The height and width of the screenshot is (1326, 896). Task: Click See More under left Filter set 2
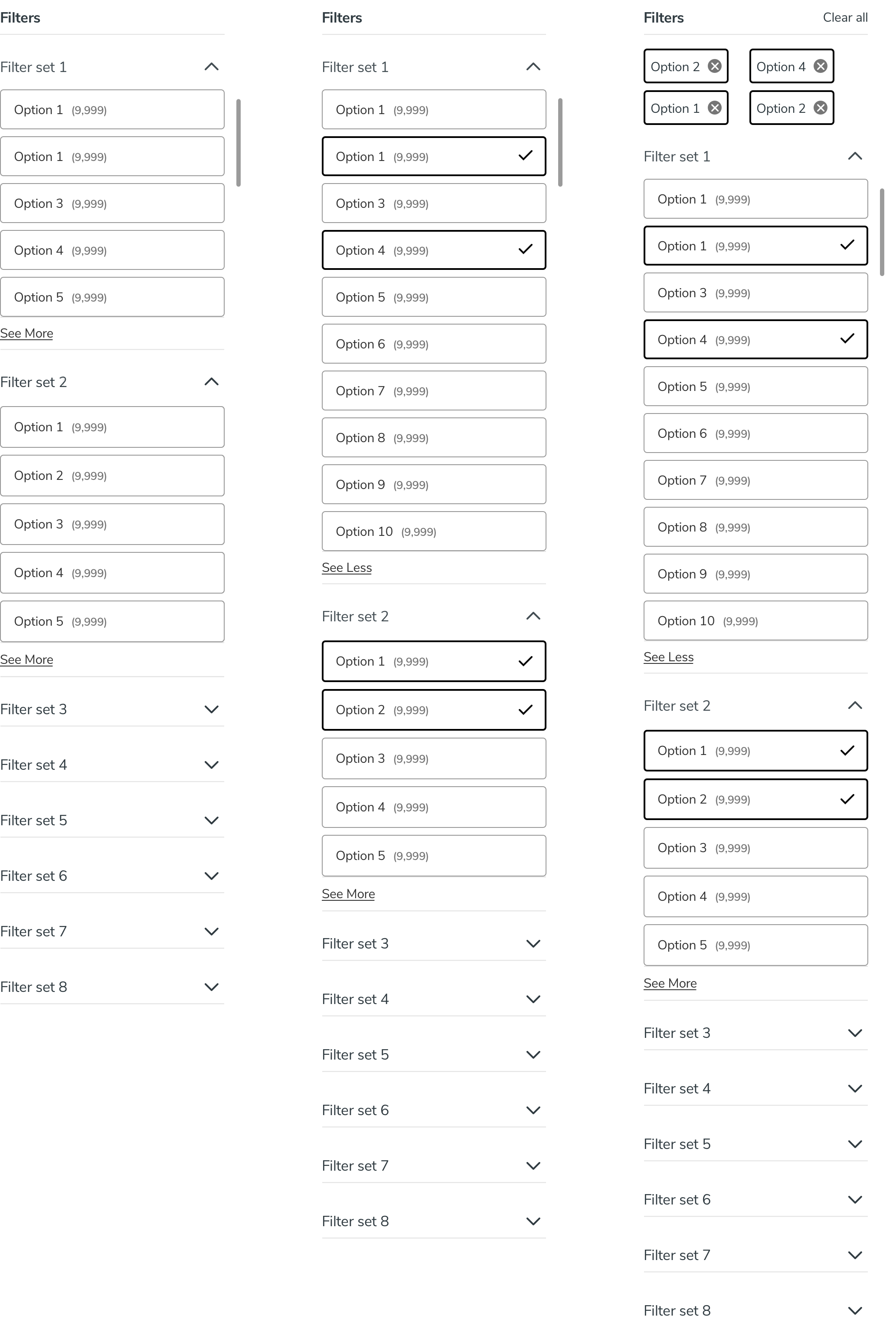pos(27,660)
